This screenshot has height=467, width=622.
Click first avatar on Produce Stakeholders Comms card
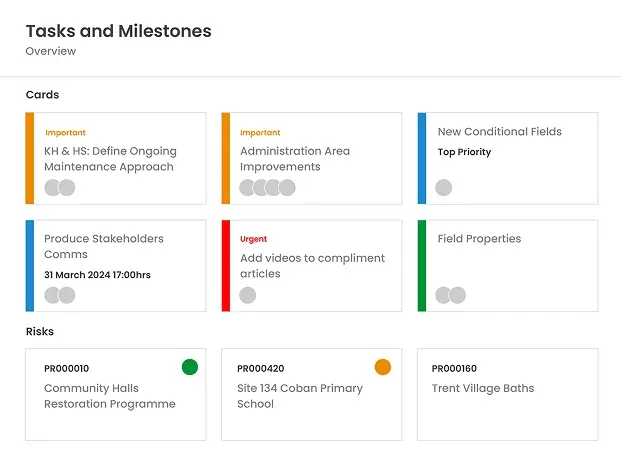point(53,295)
